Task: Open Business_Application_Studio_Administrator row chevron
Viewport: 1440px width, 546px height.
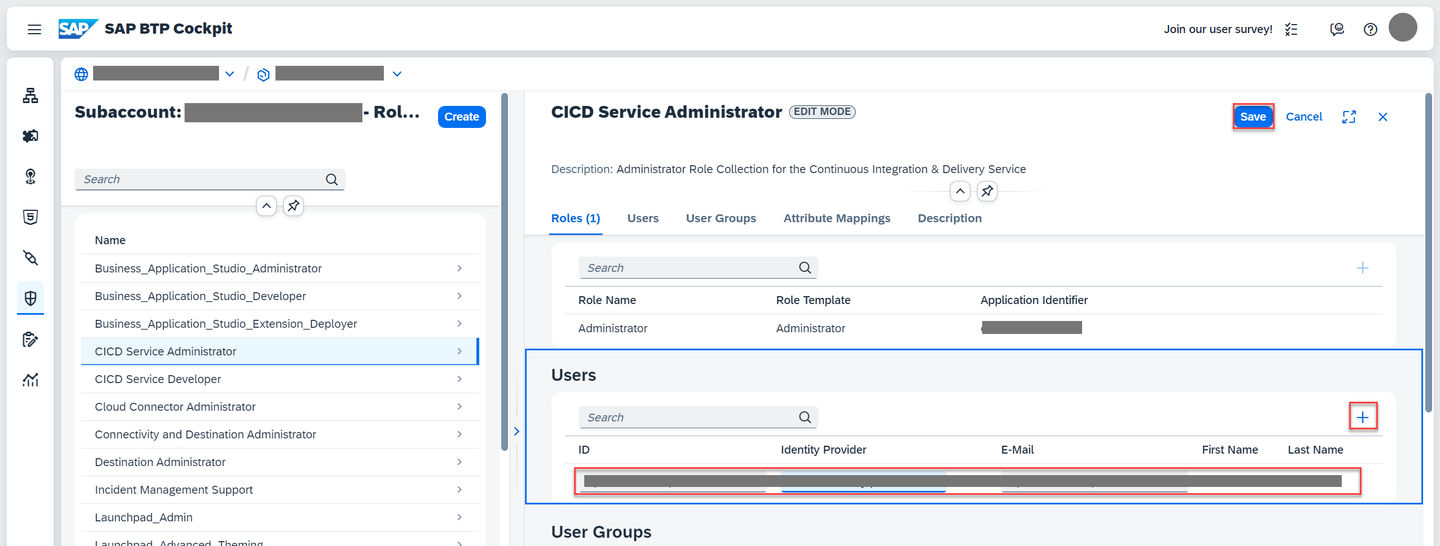Action: 459,268
